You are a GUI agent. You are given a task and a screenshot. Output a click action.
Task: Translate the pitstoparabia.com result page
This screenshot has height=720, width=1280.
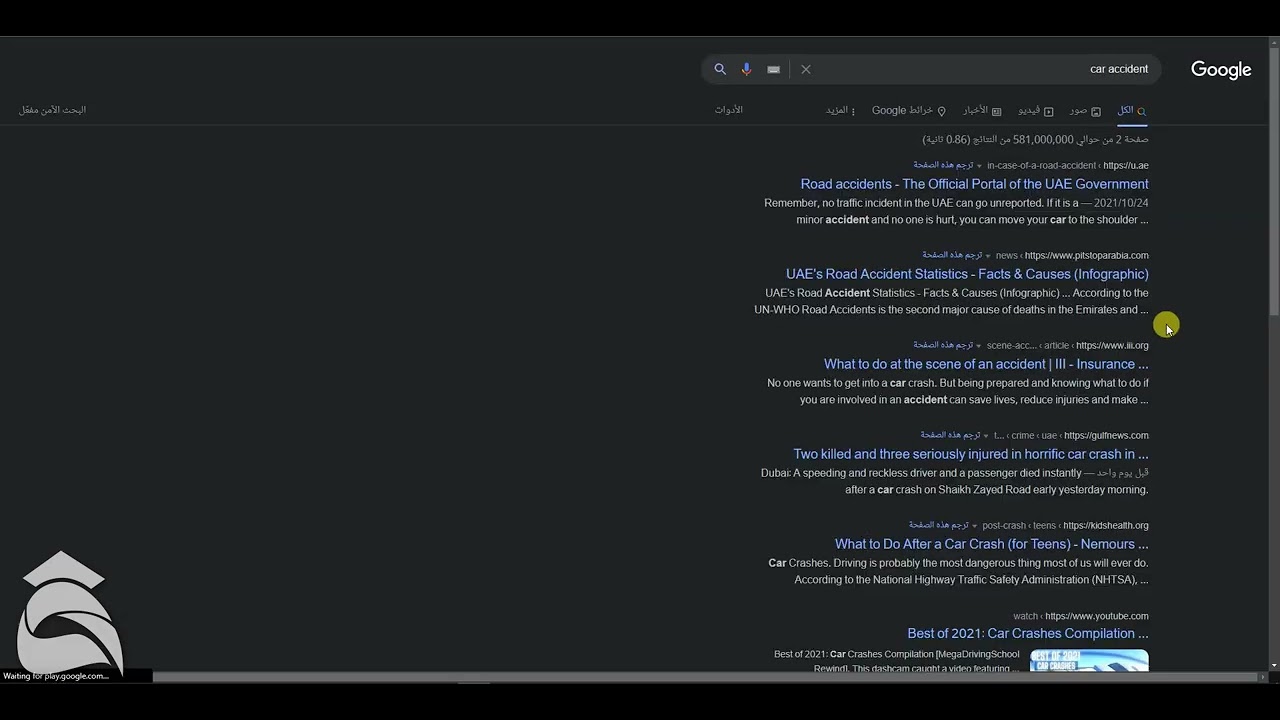coord(952,255)
